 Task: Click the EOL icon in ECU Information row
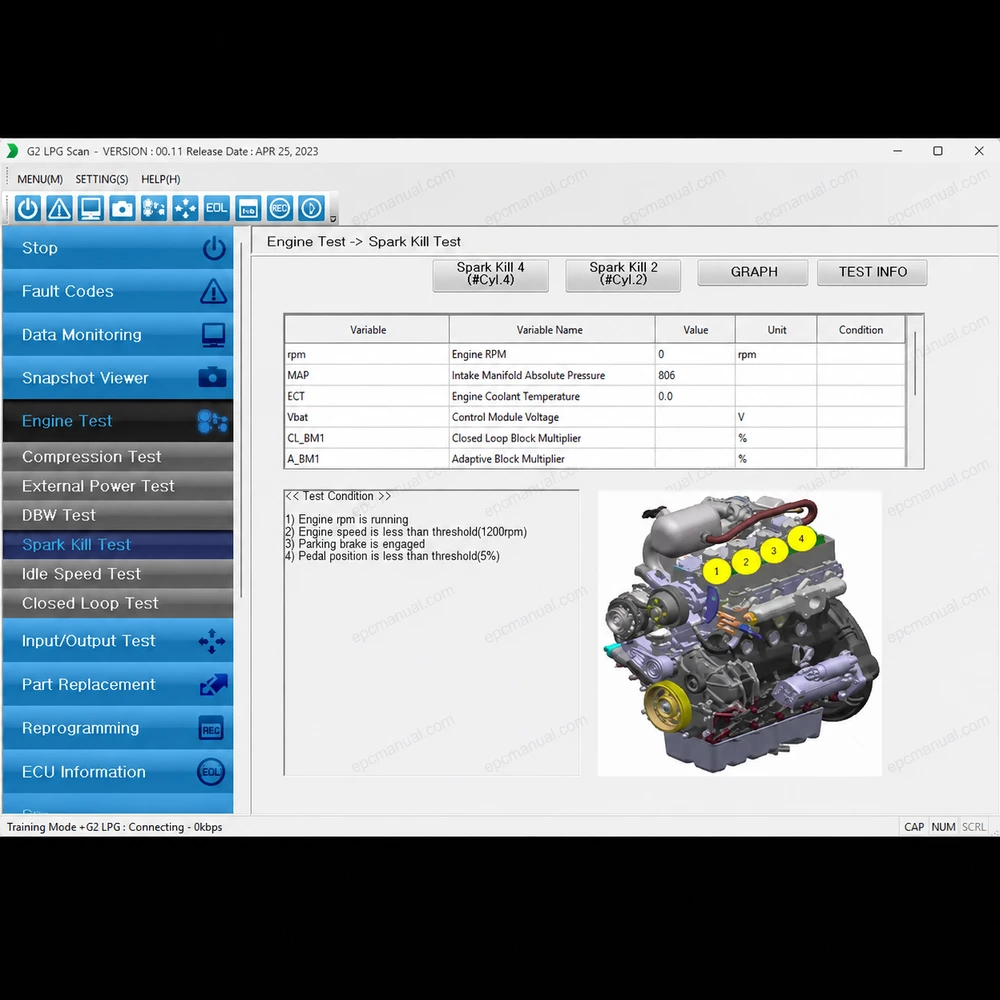tap(210, 772)
